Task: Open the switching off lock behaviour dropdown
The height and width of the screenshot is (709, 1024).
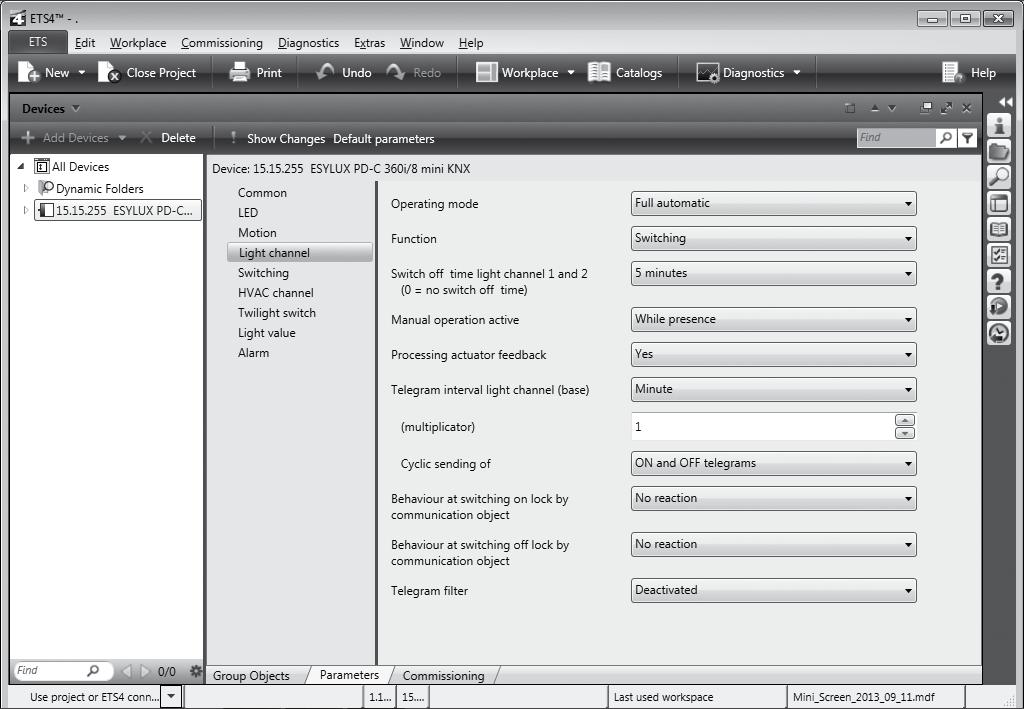Action: (x=773, y=544)
